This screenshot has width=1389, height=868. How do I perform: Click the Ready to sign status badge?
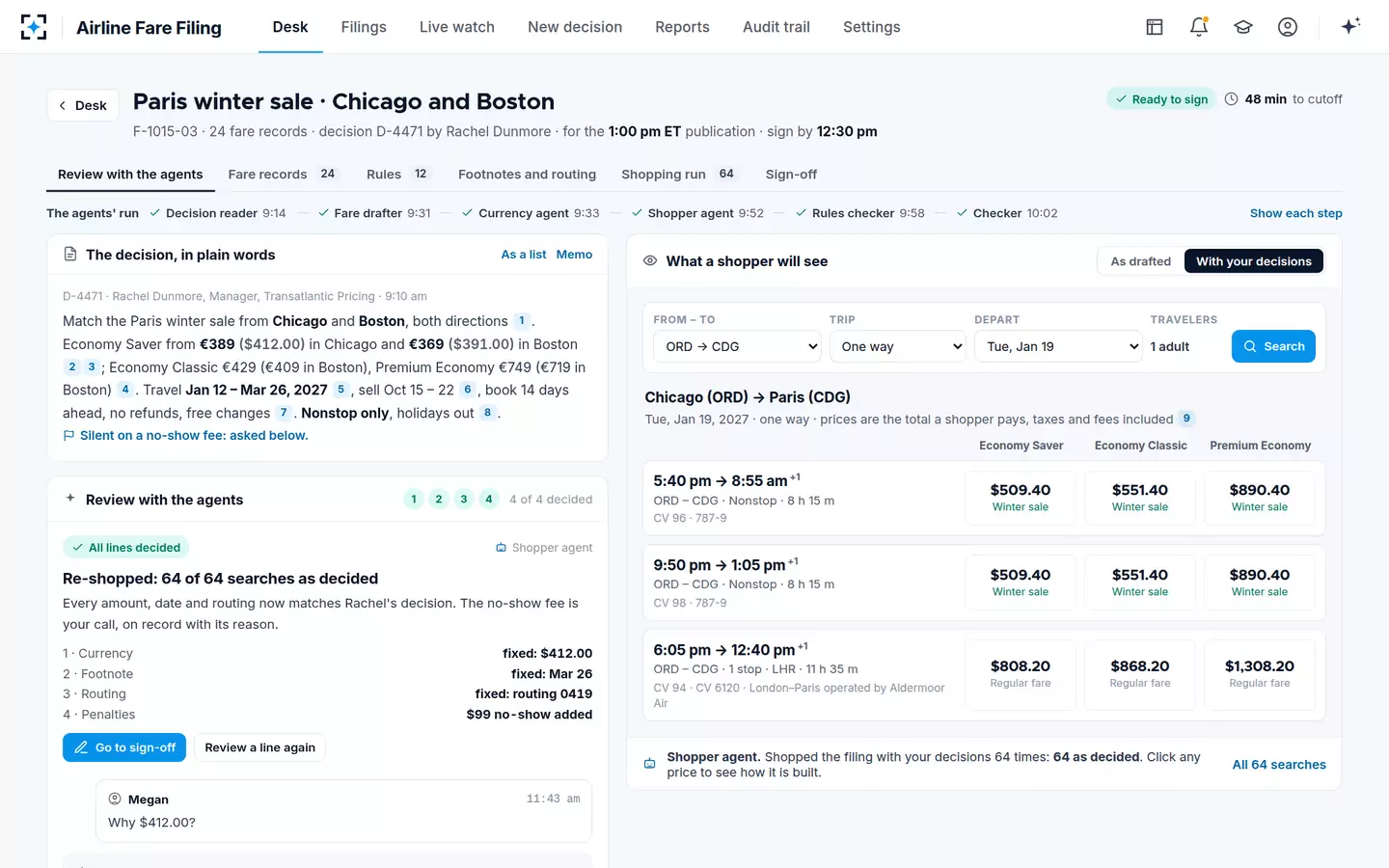point(1162,98)
